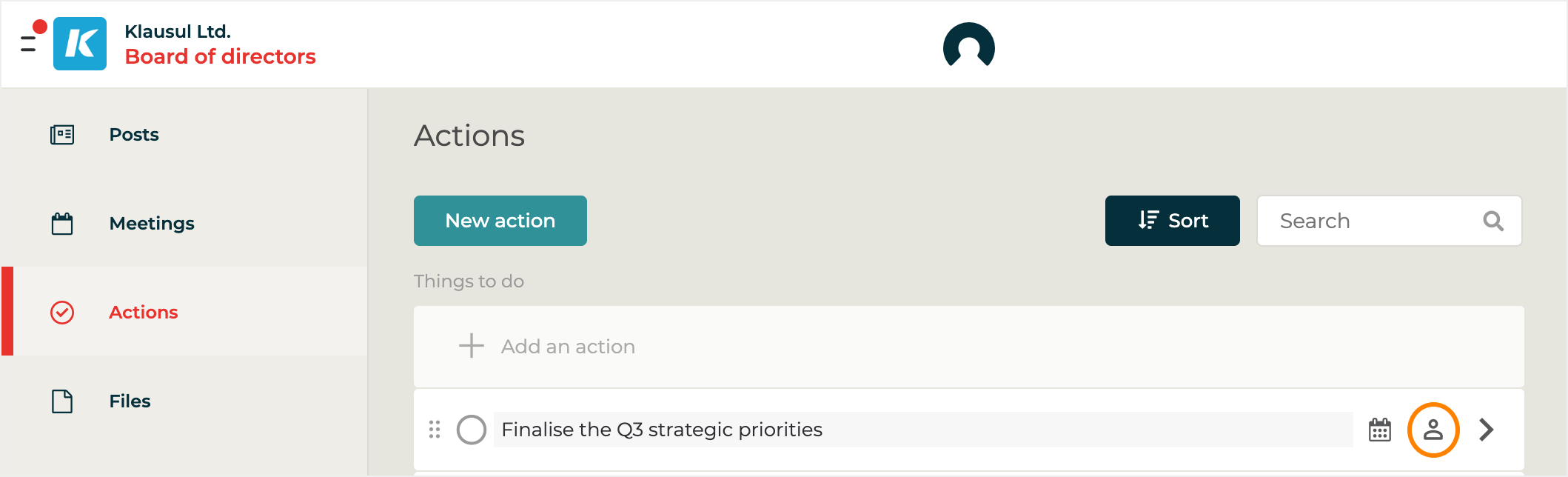The image size is (1568, 477).
Task: Go to the Posts section
Action: 134,135
